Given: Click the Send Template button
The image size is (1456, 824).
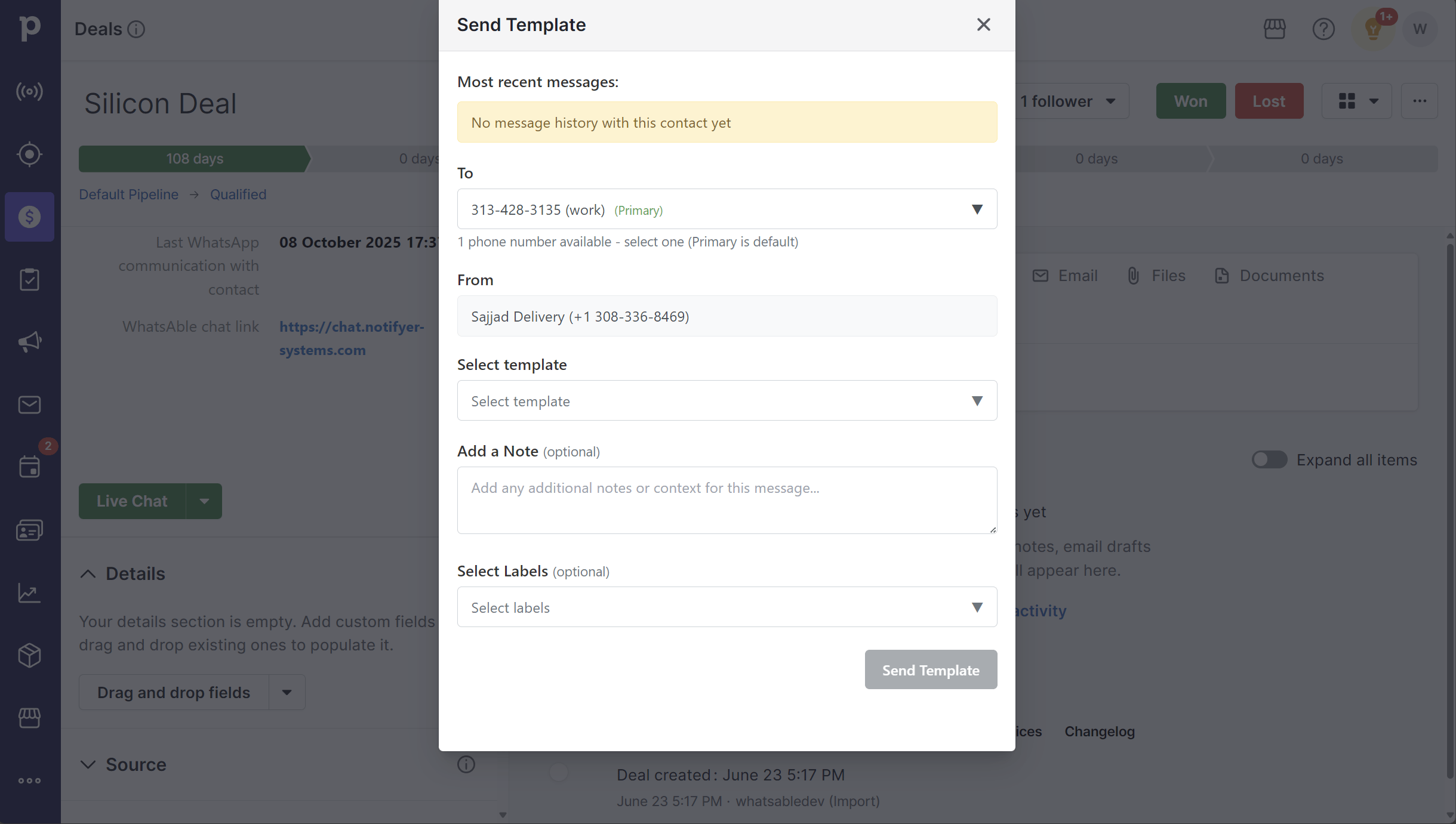Looking at the screenshot, I should pyautogui.click(x=931, y=670).
